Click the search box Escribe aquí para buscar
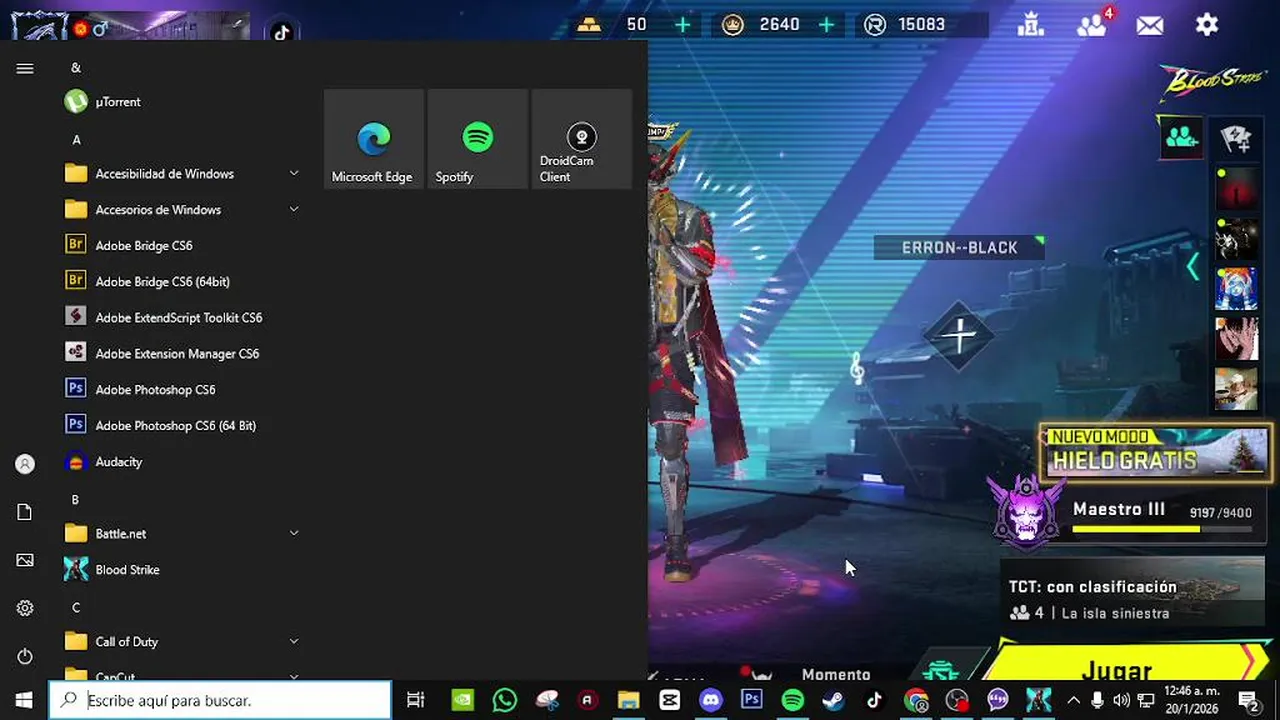This screenshot has height=720, width=1280. pyautogui.click(x=220, y=700)
